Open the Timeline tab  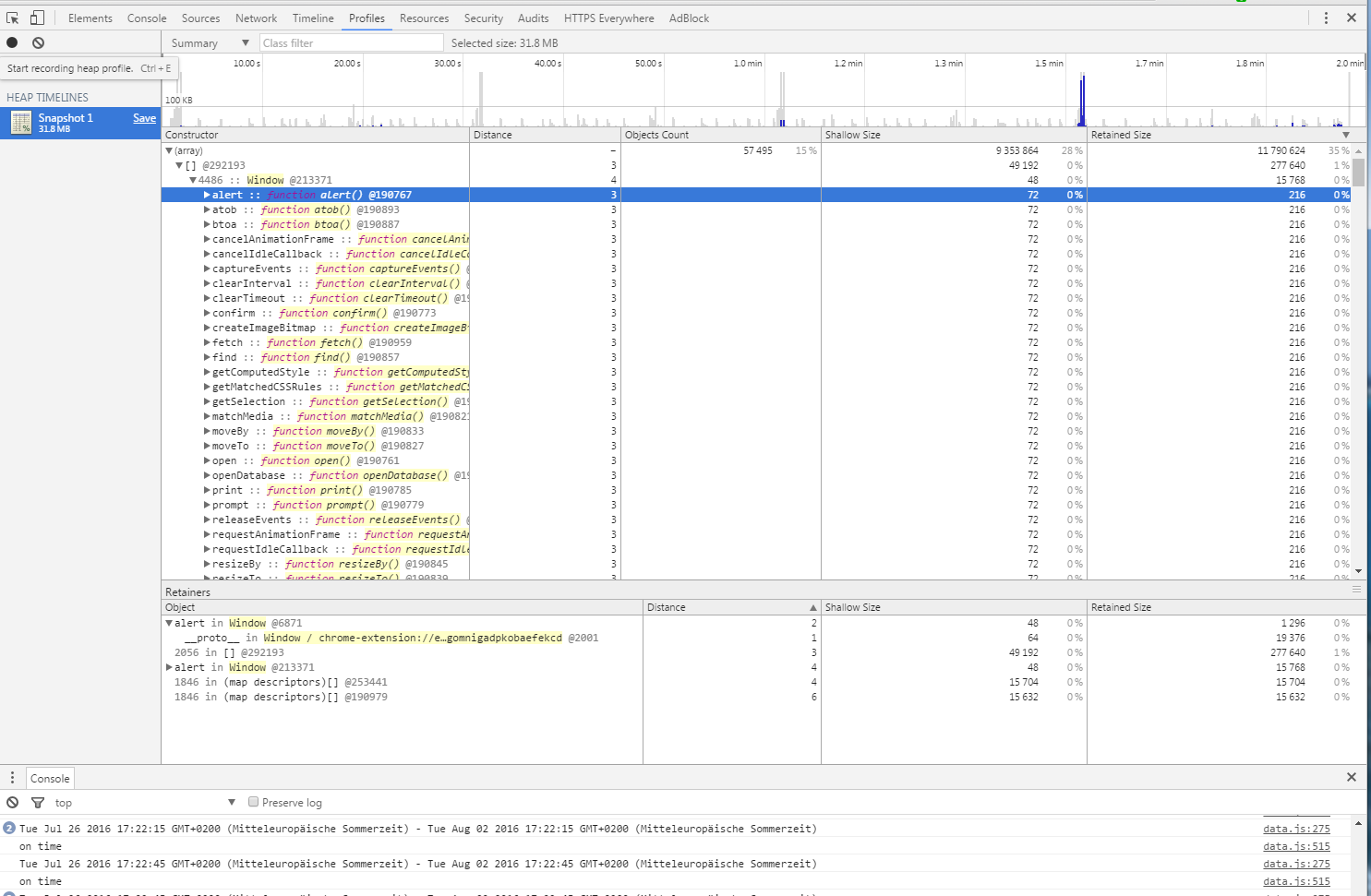point(313,18)
